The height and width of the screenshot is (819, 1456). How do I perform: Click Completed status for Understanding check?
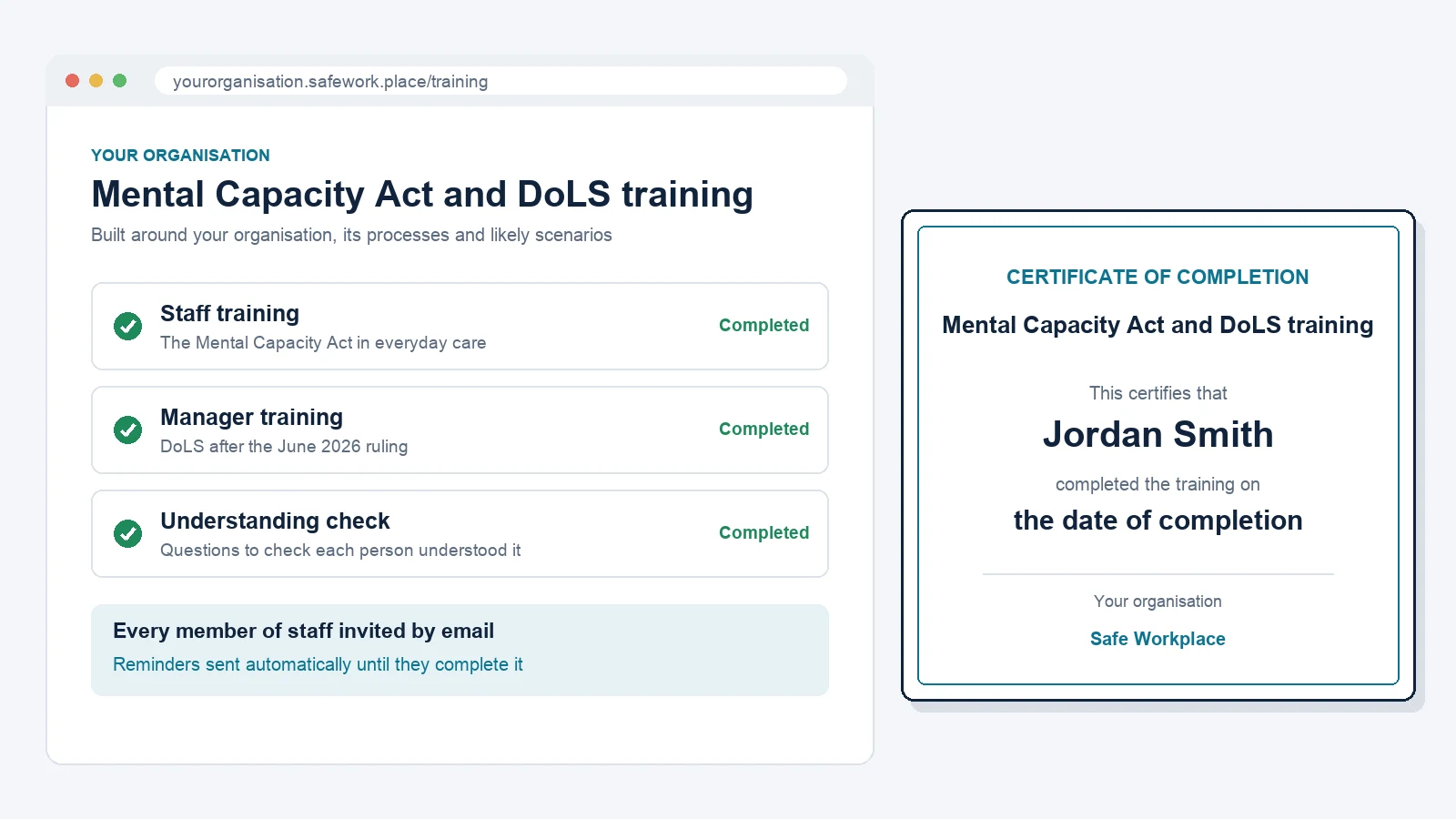point(763,533)
